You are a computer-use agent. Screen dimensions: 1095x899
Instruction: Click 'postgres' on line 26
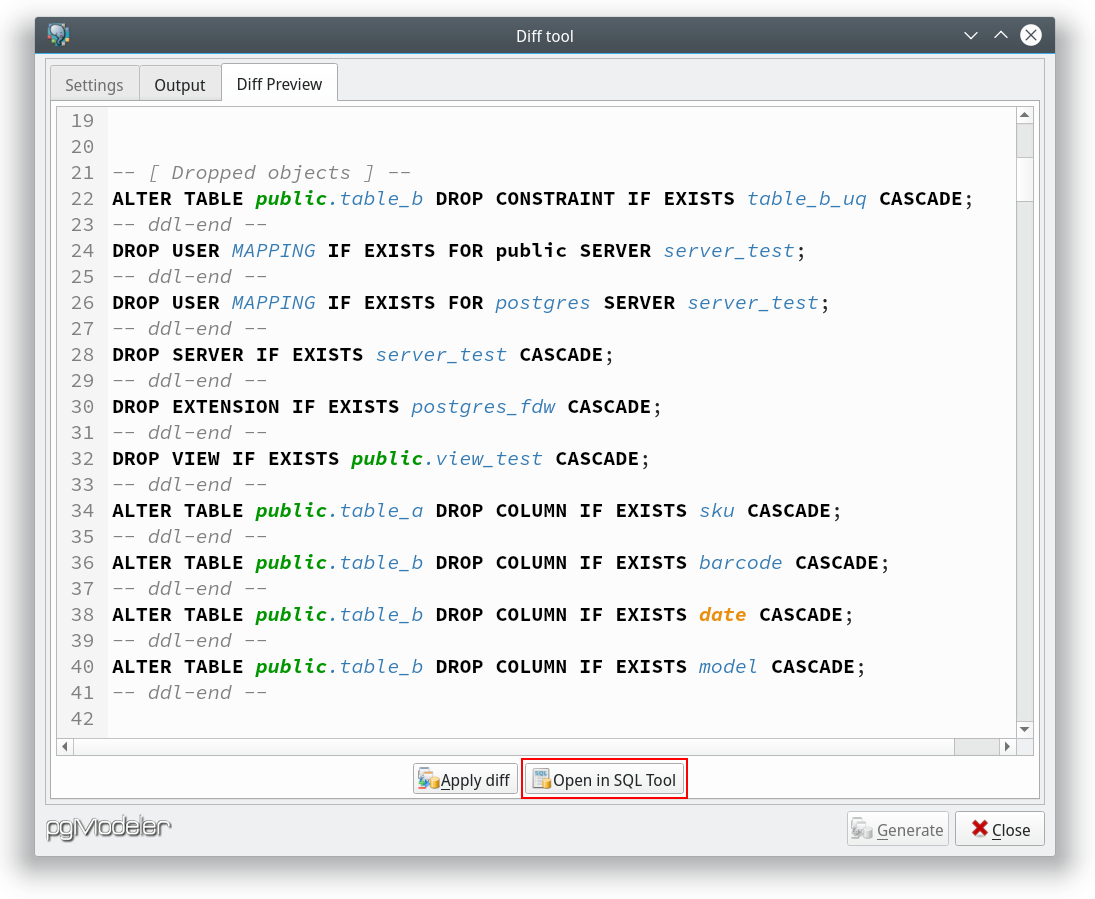tap(543, 303)
